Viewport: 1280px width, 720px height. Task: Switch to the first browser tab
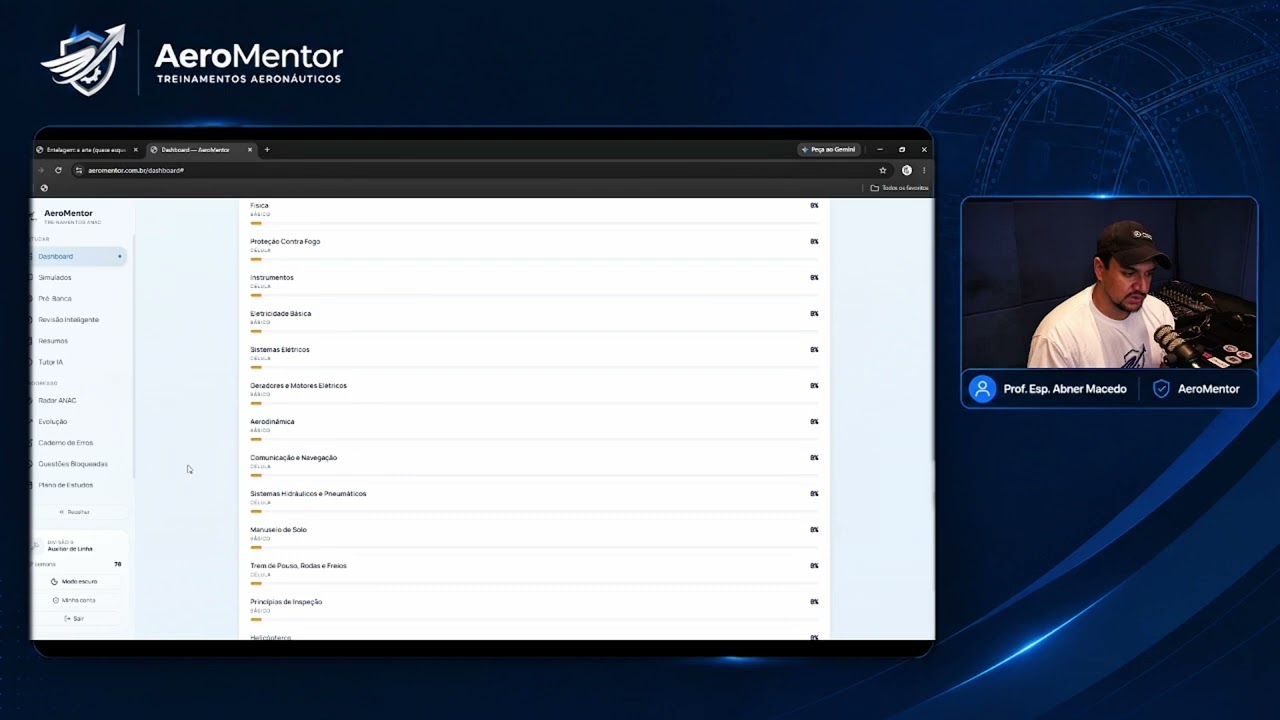coord(86,150)
